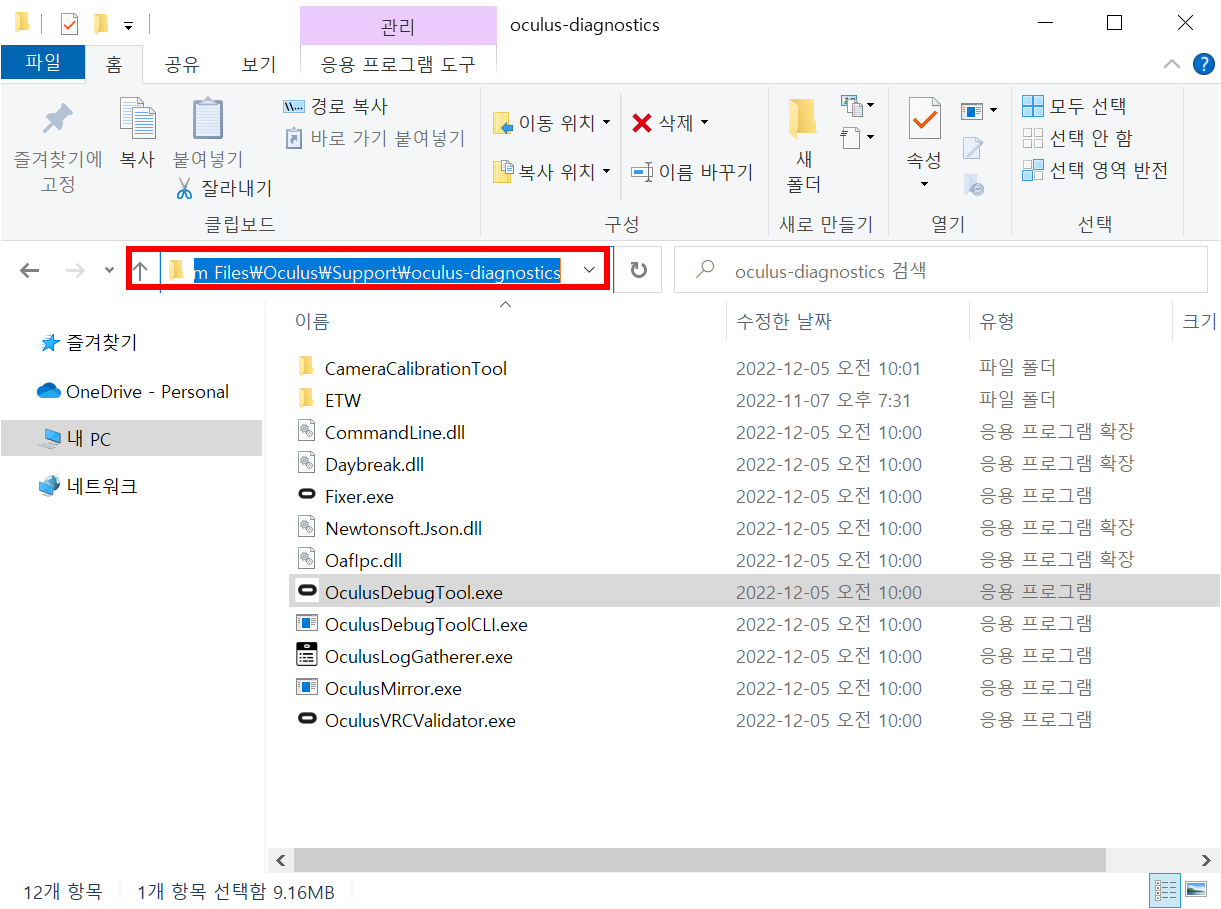Image resolution: width=1221 pixels, height=909 pixels.
Task: Click the Edit icon in 열기 group
Action: [x=972, y=148]
